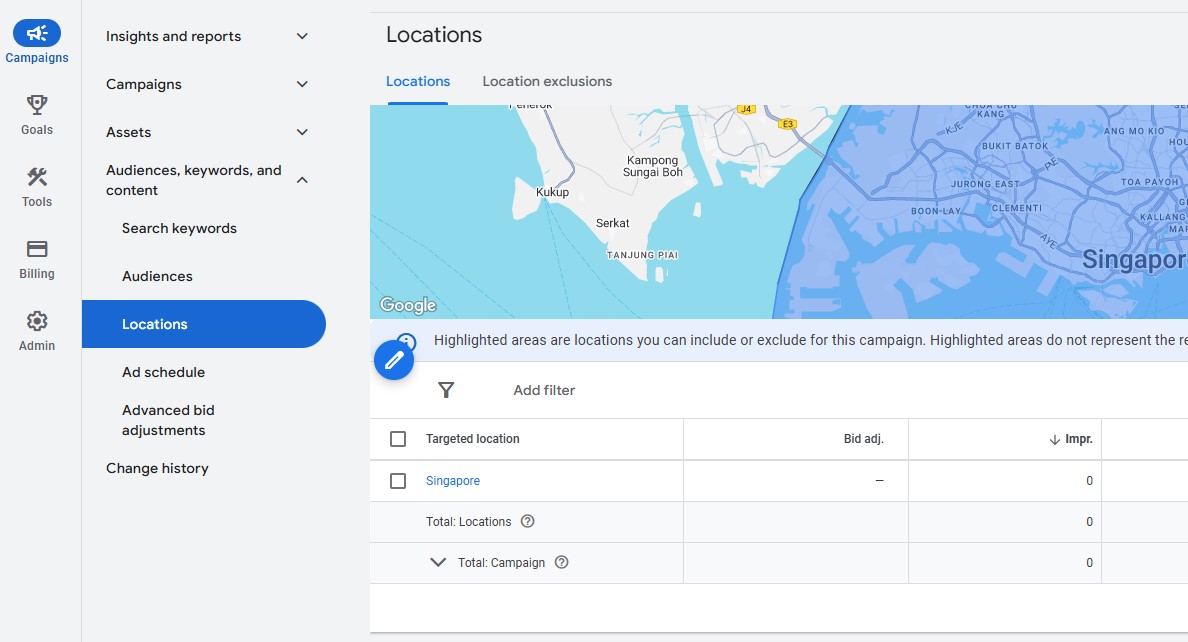Click the Singapore bid adjustment dash cell

pos(879,481)
